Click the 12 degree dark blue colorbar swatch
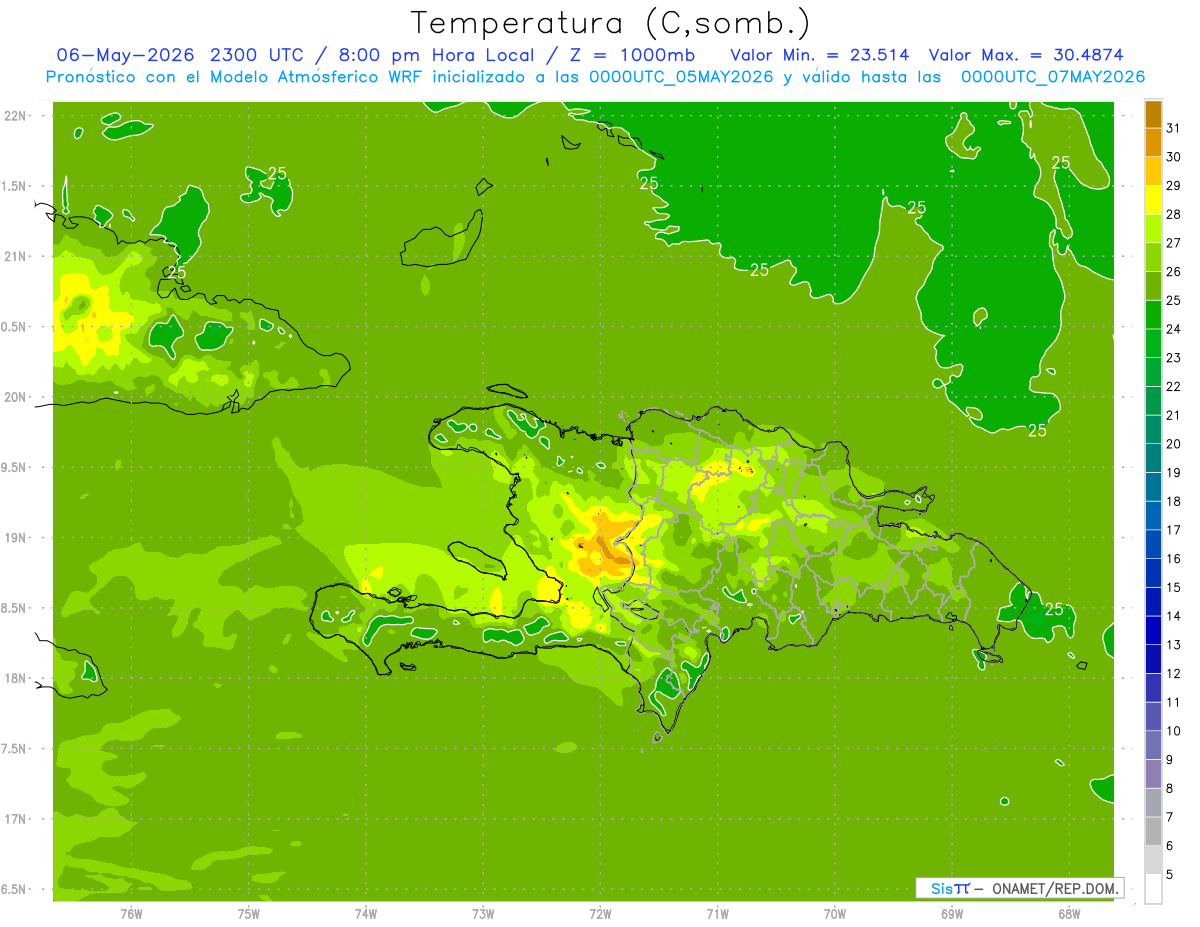This screenshot has height=927, width=1200. coord(1153,660)
